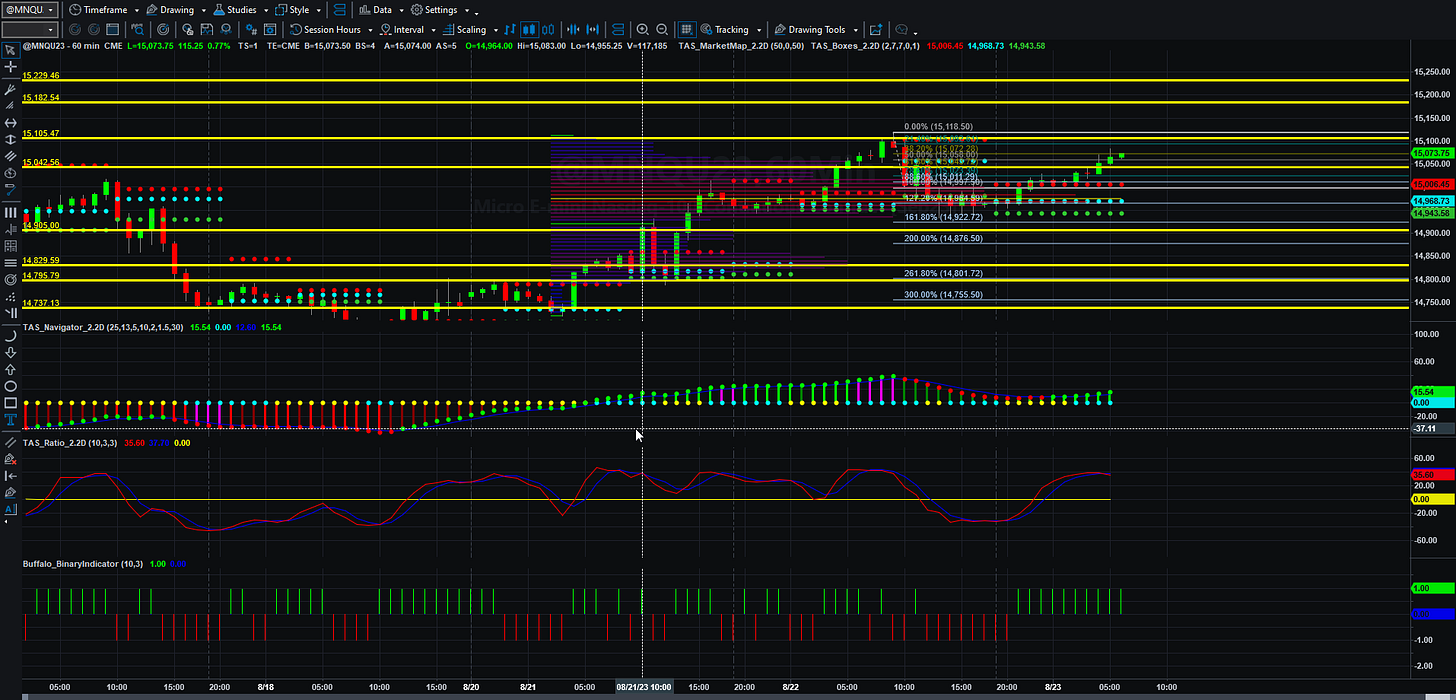Image resolution: width=1456 pixels, height=700 pixels.
Task: Click the 15,105.47 yellow price level line
Action: point(715,138)
